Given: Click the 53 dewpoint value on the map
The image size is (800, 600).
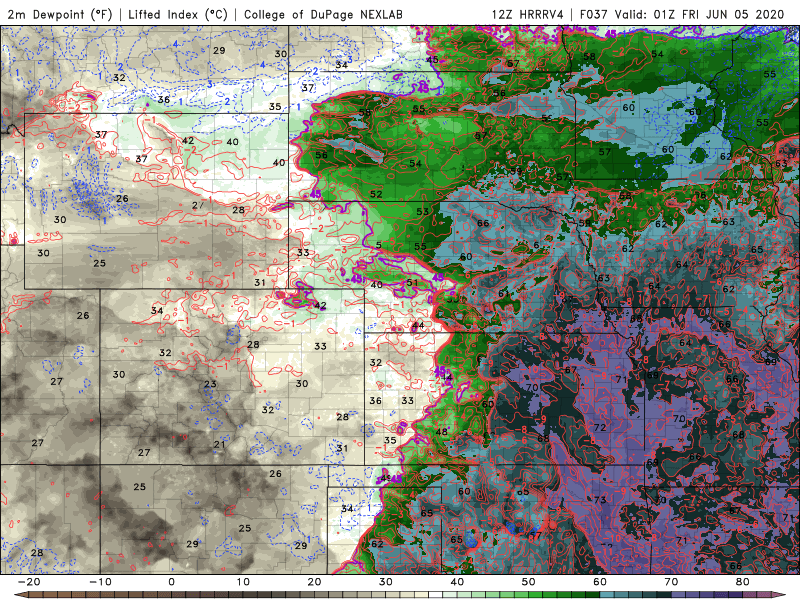Looking at the screenshot, I should point(422,211).
